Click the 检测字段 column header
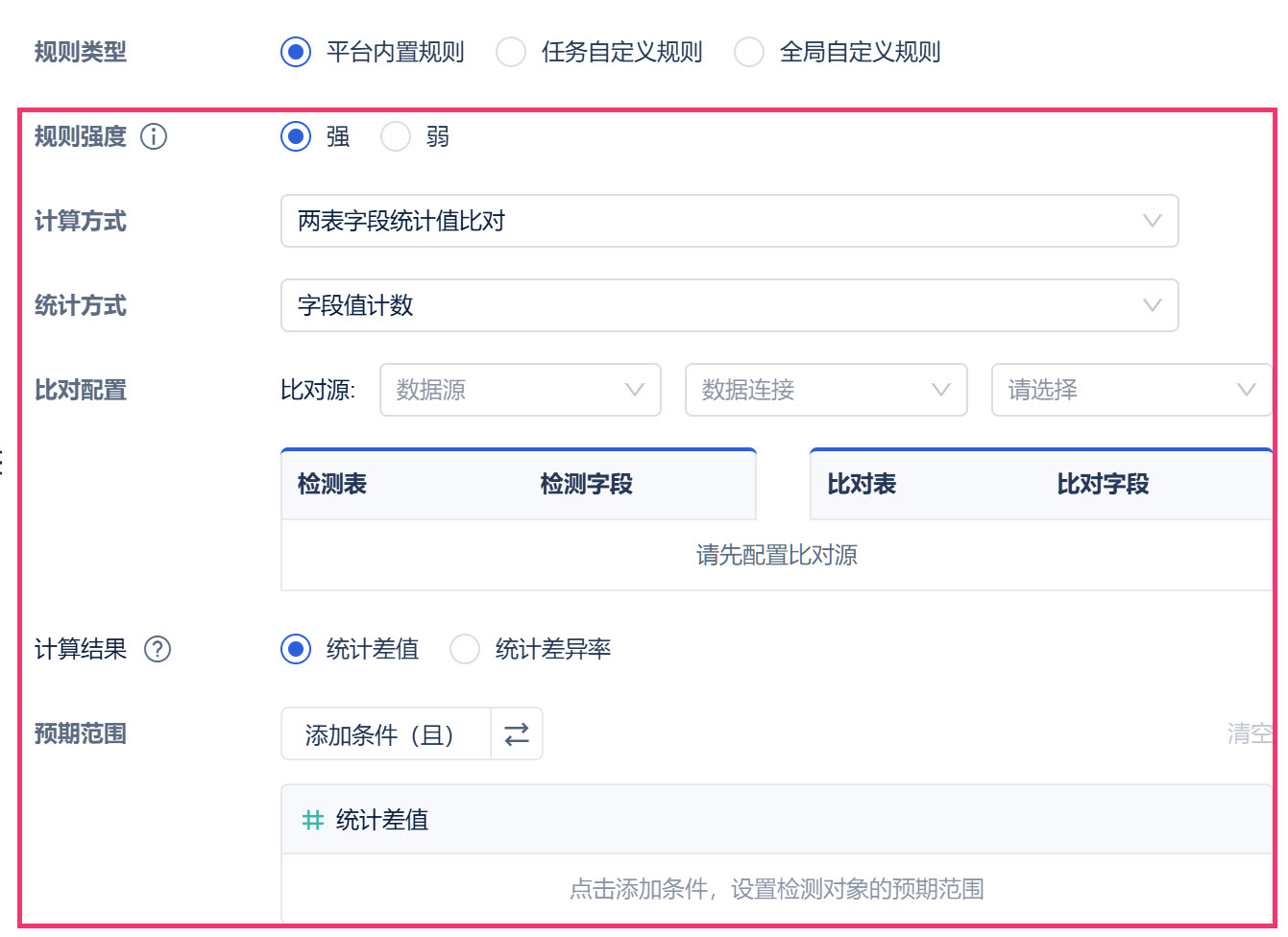Screen dimensions: 1288x937 coord(586,485)
